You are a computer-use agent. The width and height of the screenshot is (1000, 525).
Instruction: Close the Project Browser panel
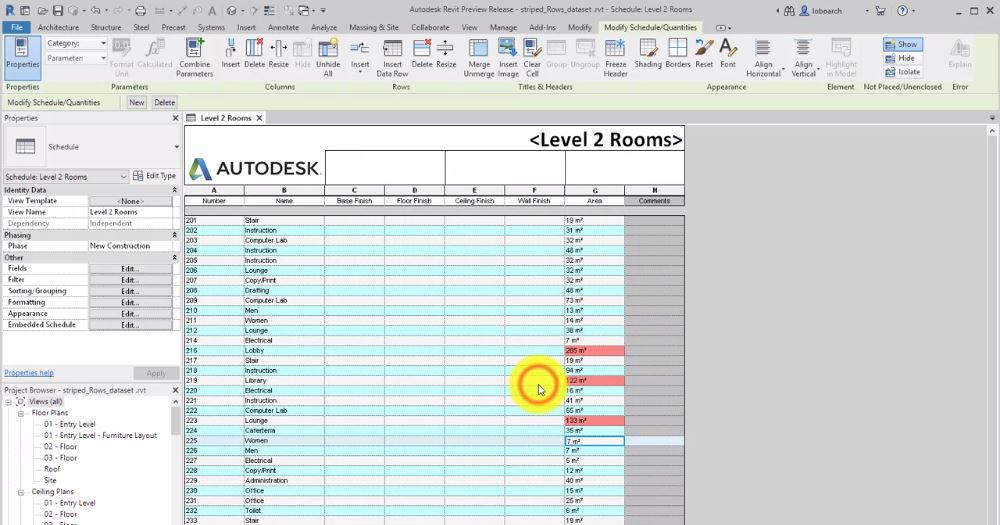pyautogui.click(x=175, y=390)
